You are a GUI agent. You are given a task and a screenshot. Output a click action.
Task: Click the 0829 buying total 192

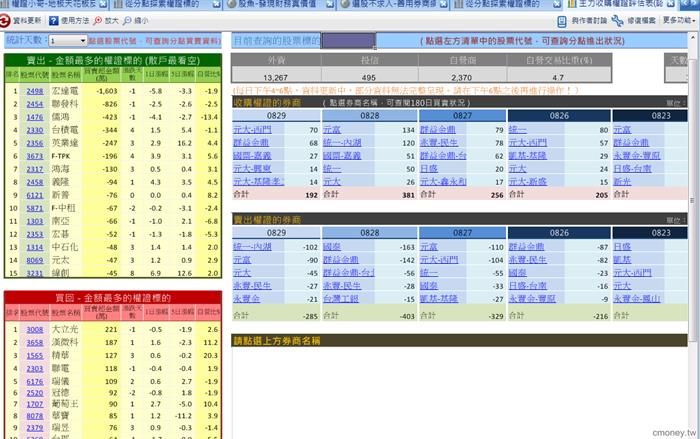tap(312, 195)
